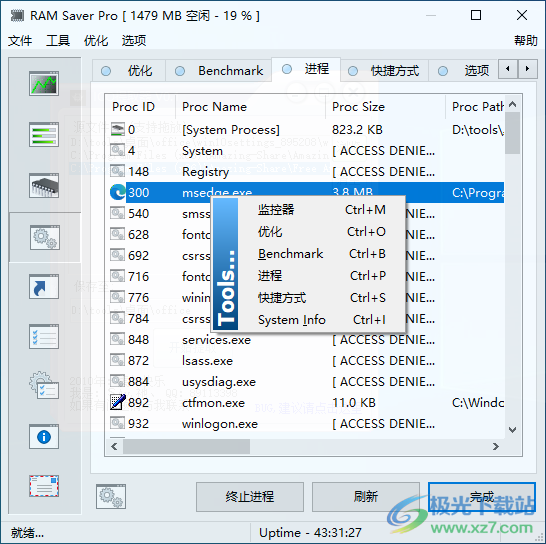Select the gears processes sidebar icon
The width and height of the screenshot is (546, 544).
tap(45, 238)
